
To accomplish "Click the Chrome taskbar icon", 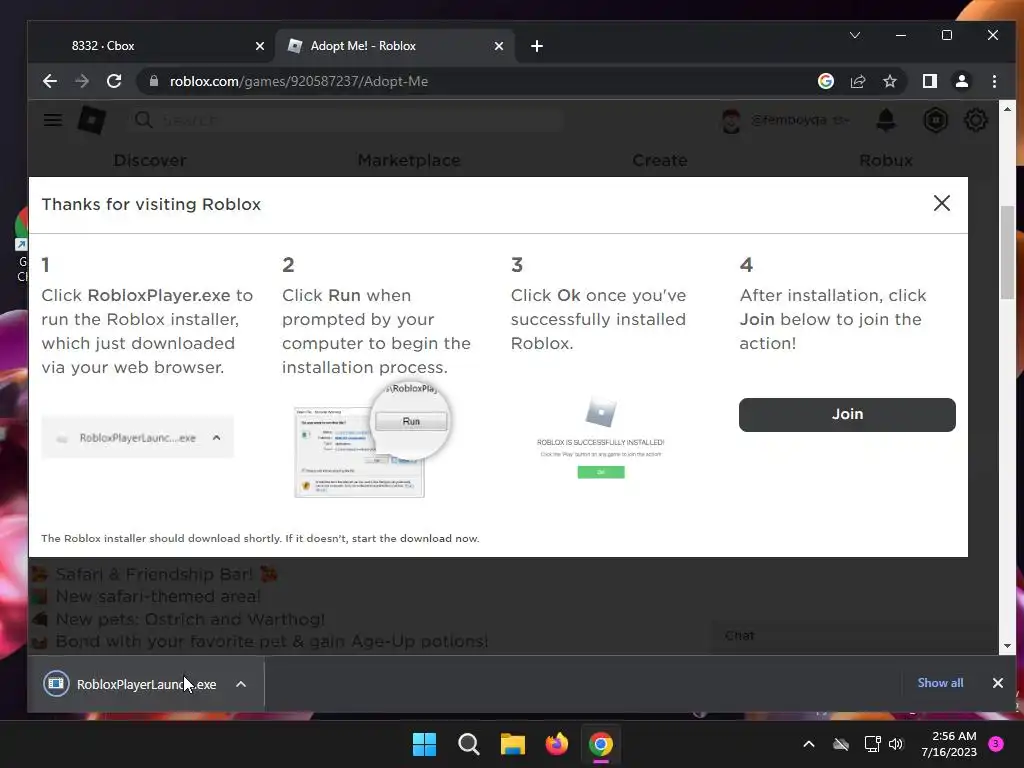I will [601, 744].
